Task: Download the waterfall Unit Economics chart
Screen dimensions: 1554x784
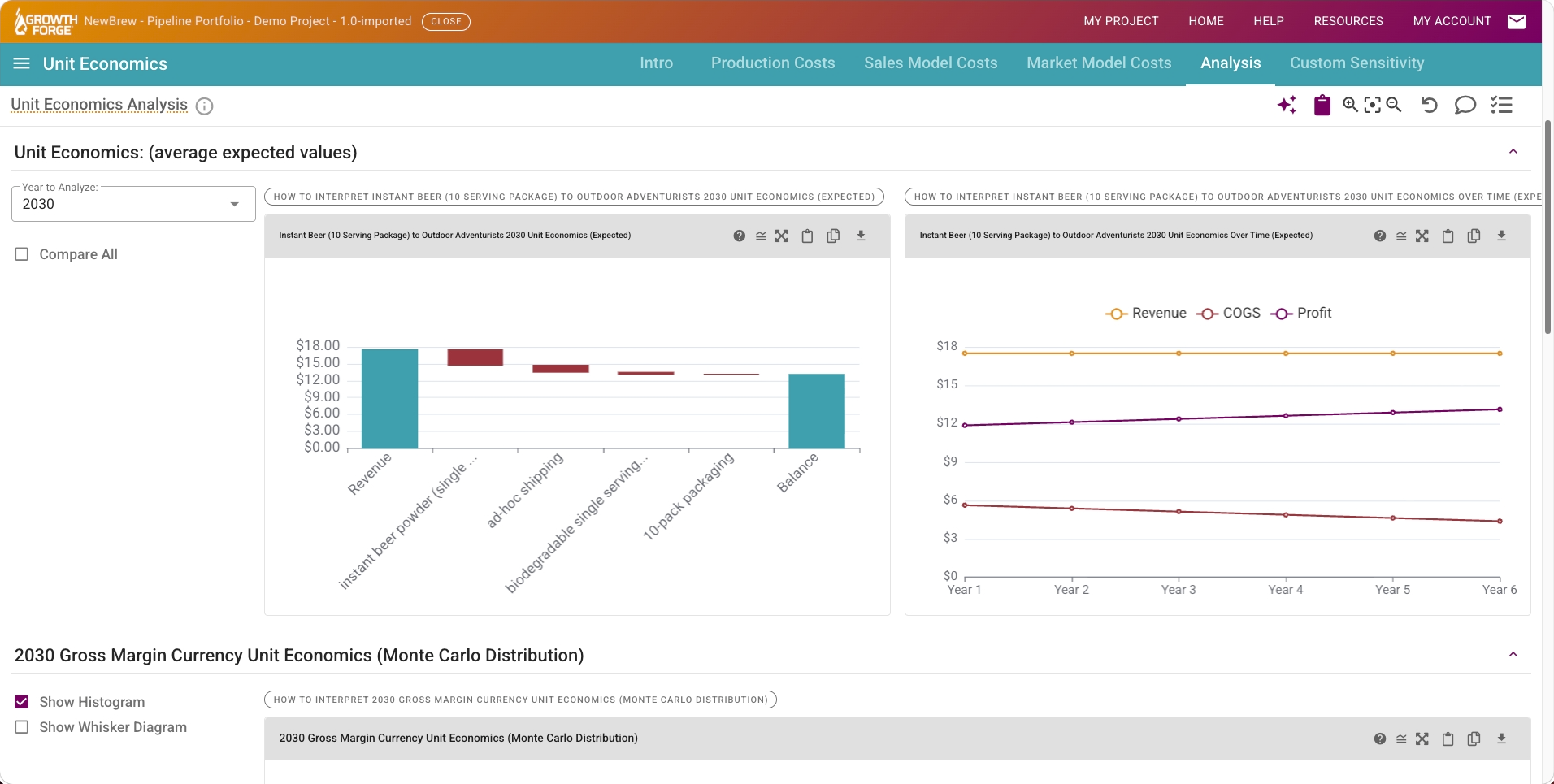Action: click(861, 236)
